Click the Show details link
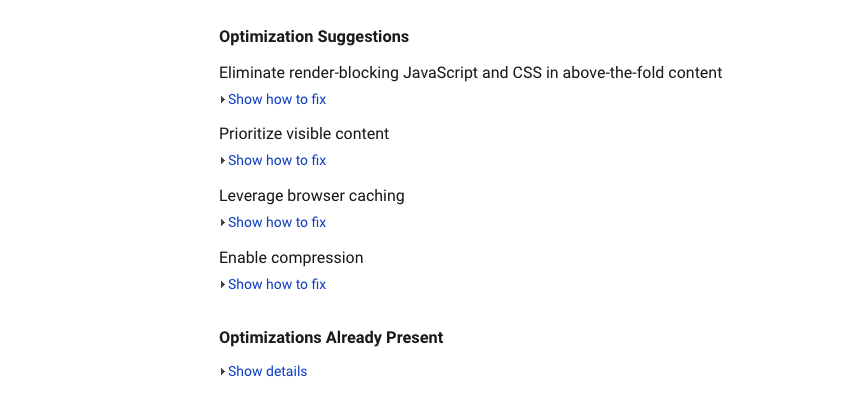This screenshot has width=855, height=399. pos(268,371)
